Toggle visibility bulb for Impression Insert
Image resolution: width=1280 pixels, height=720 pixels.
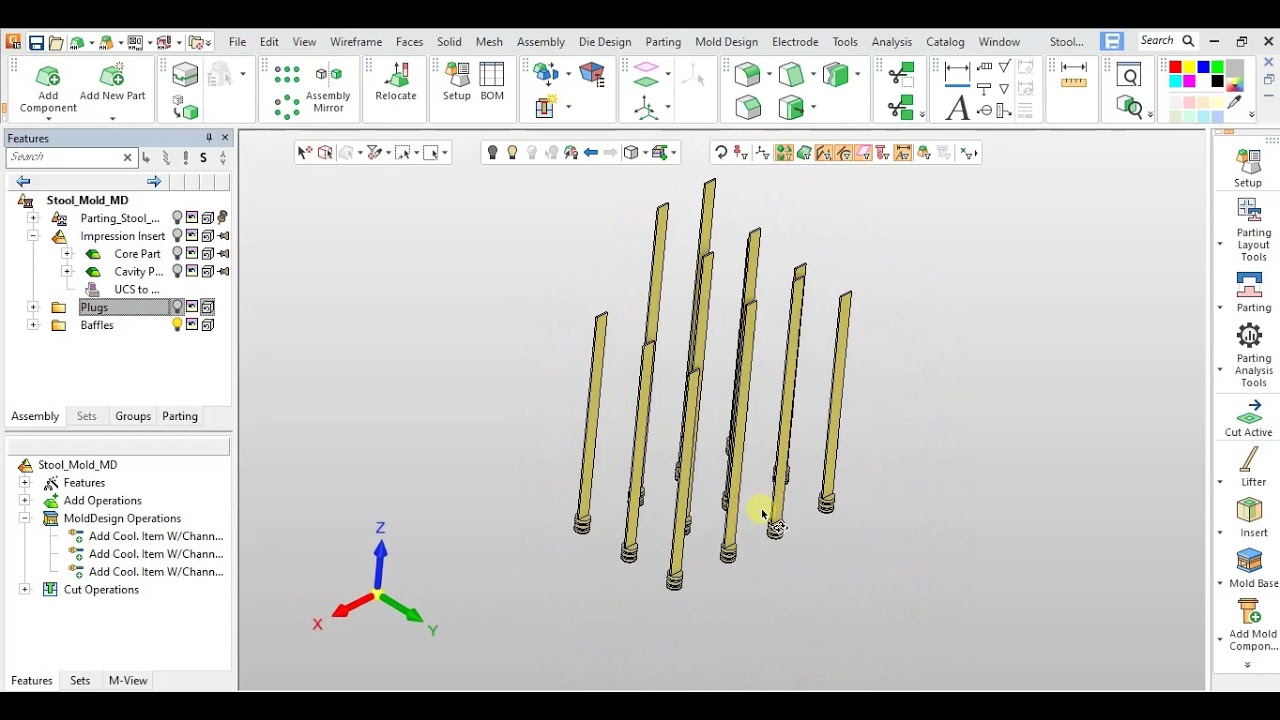tap(177, 236)
